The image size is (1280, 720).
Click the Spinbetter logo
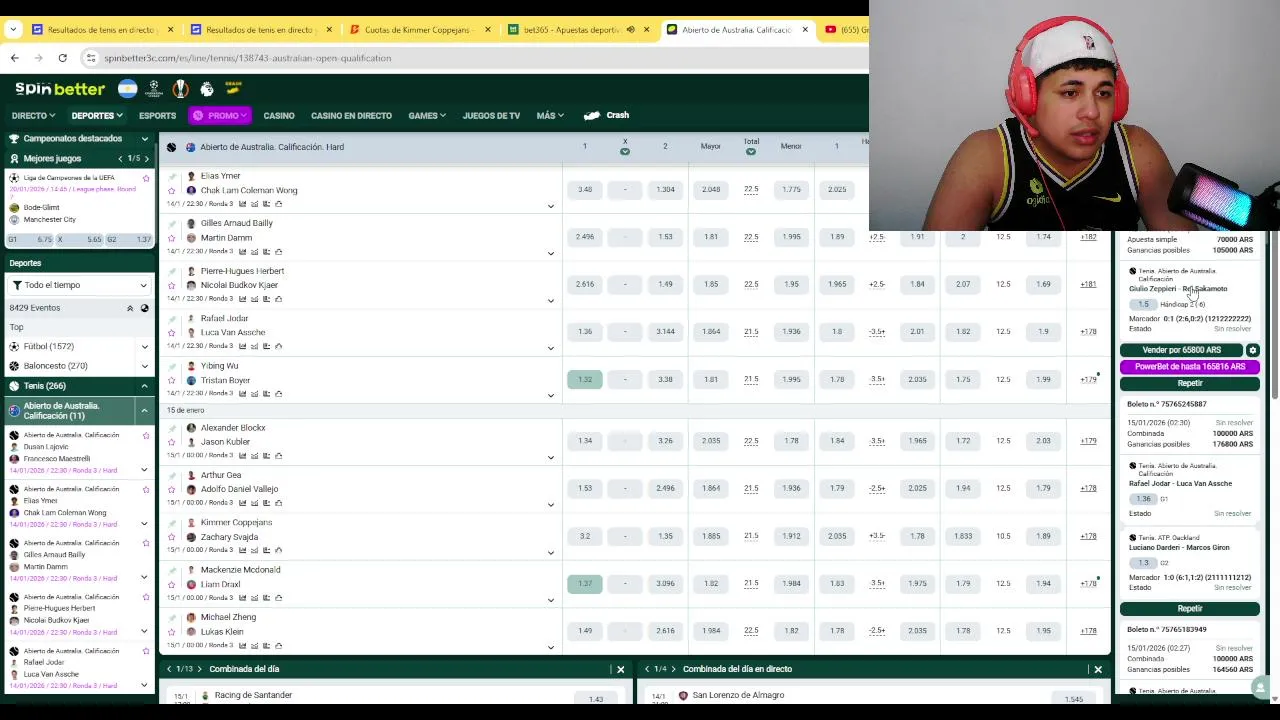point(60,89)
